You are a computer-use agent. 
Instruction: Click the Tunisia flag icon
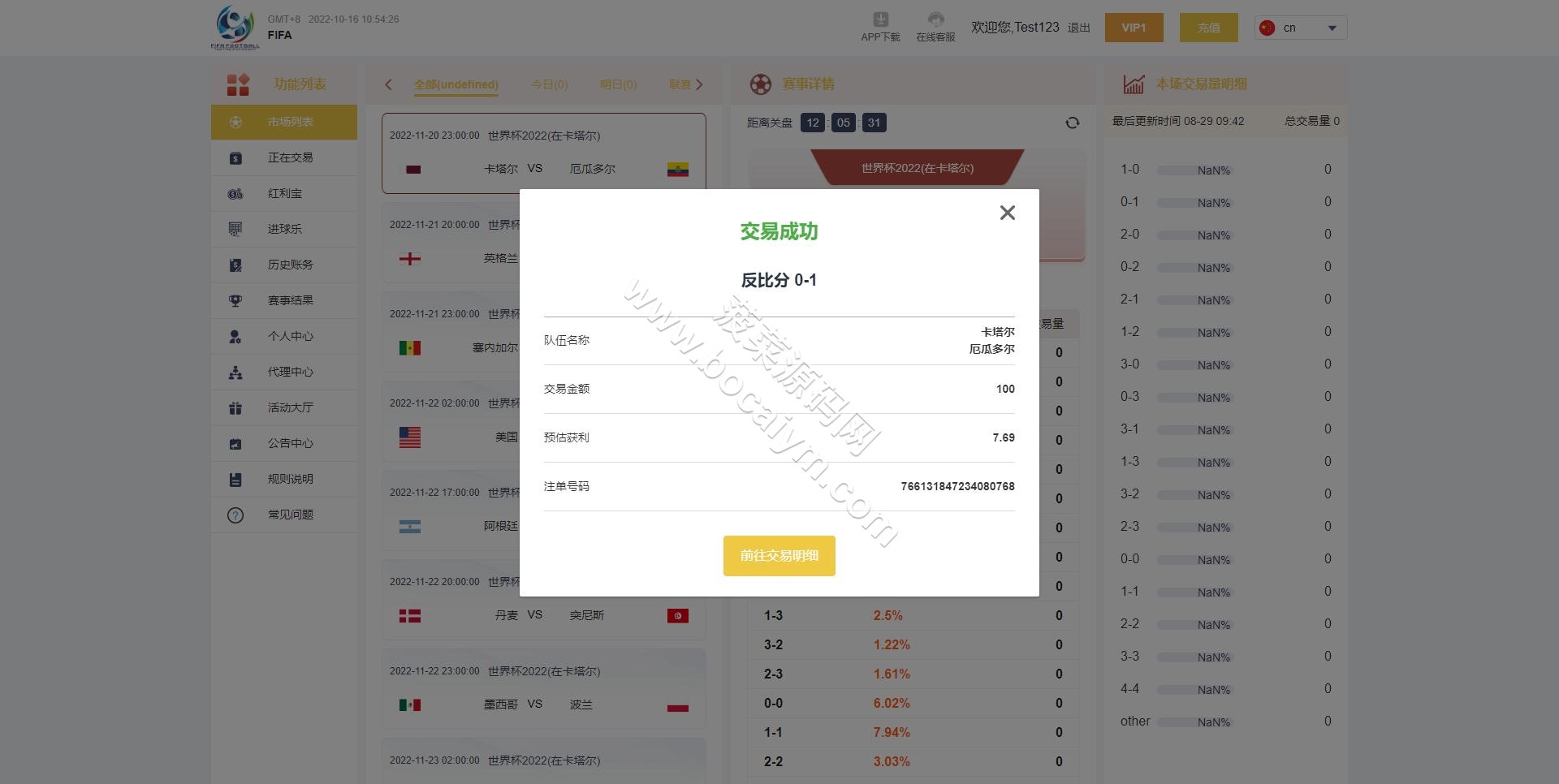tap(678, 616)
